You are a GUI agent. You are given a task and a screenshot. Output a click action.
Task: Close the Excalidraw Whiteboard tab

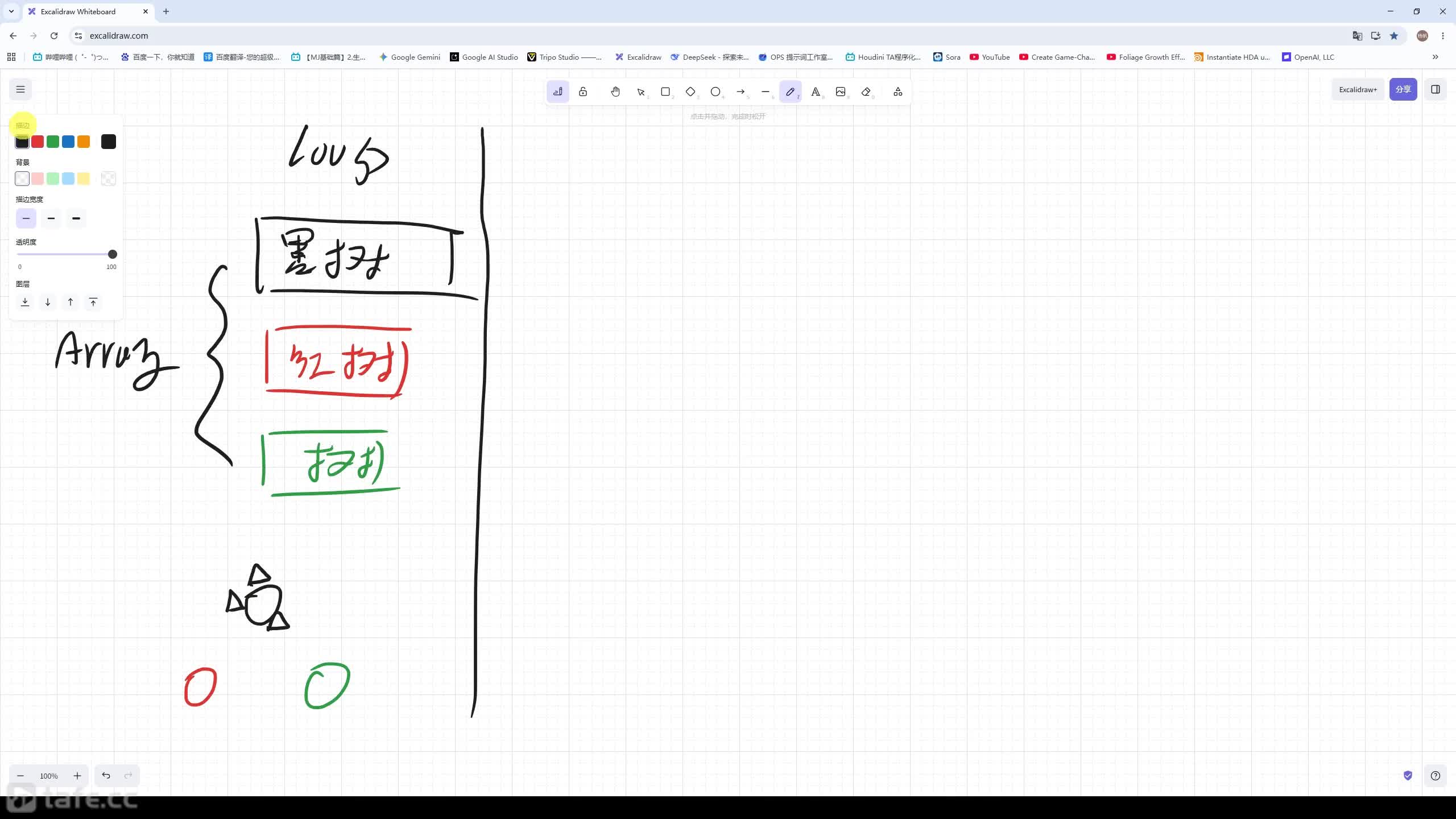click(x=146, y=11)
